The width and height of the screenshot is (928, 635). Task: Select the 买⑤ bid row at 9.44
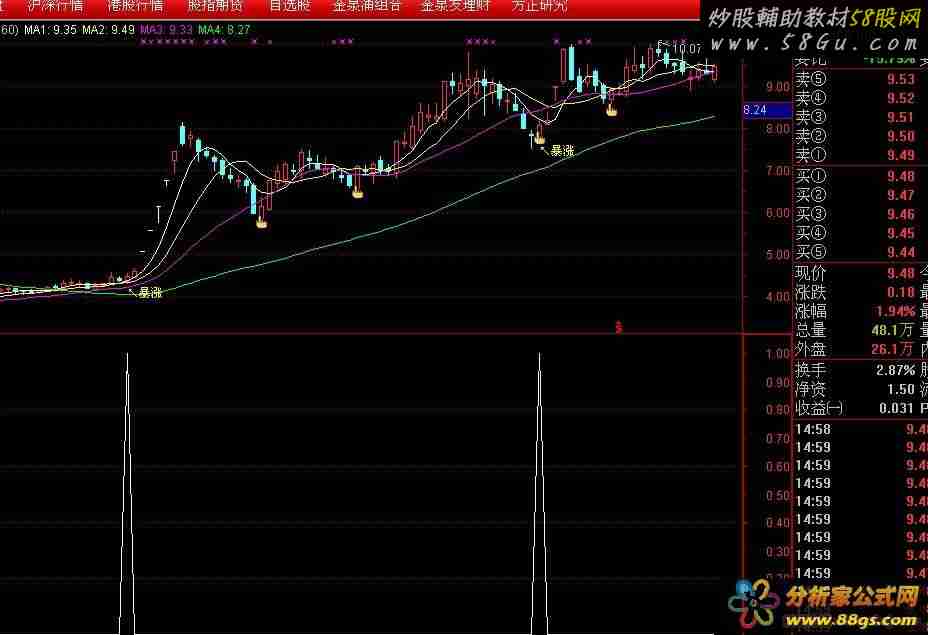[860, 252]
